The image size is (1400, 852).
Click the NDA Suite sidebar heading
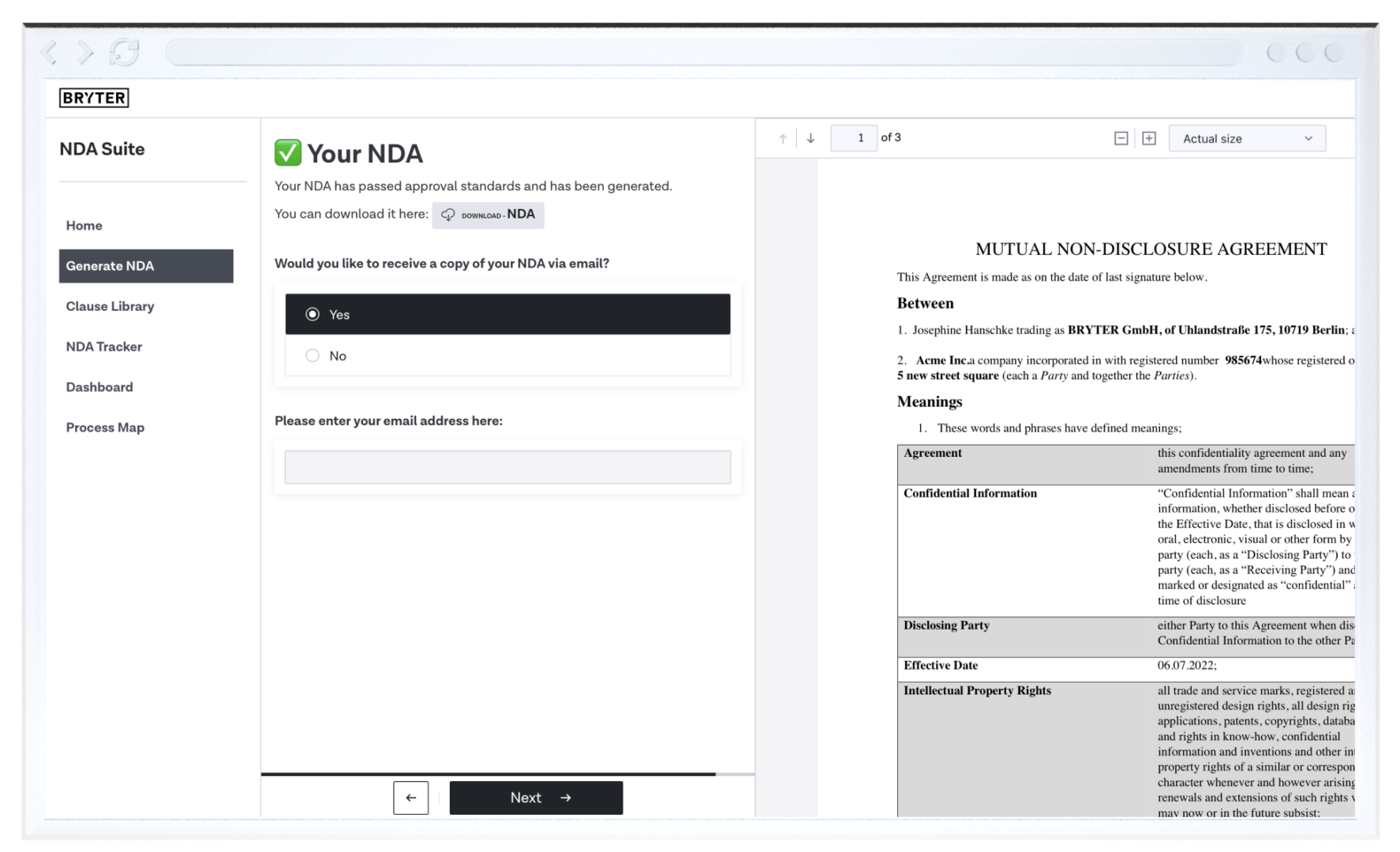[102, 149]
